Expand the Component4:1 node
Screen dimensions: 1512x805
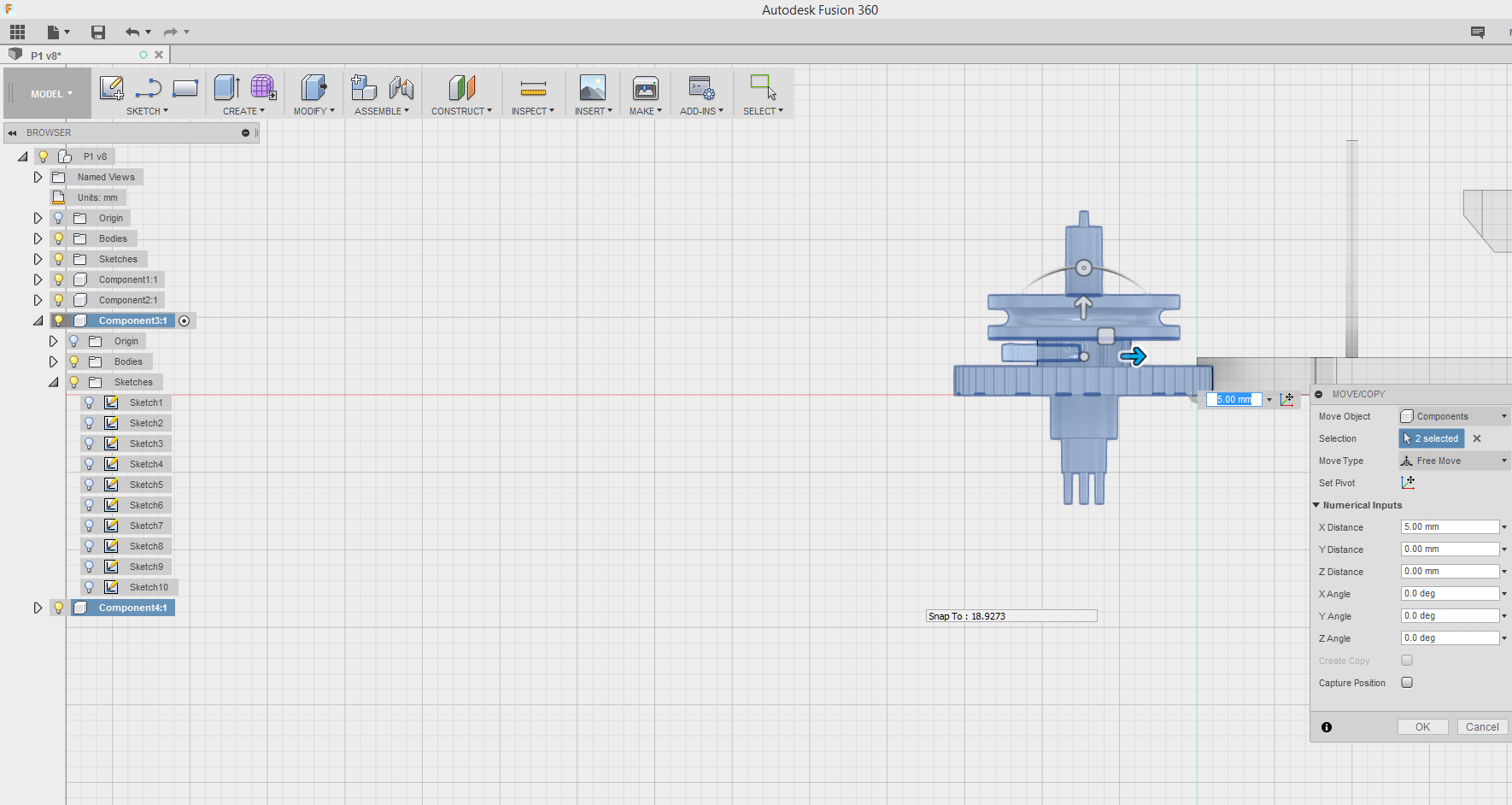click(x=38, y=608)
